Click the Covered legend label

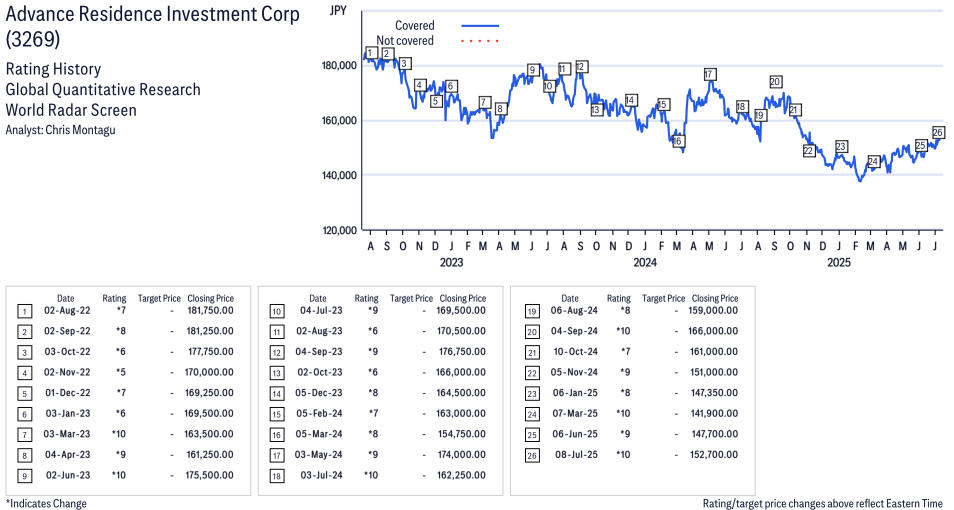pos(414,26)
